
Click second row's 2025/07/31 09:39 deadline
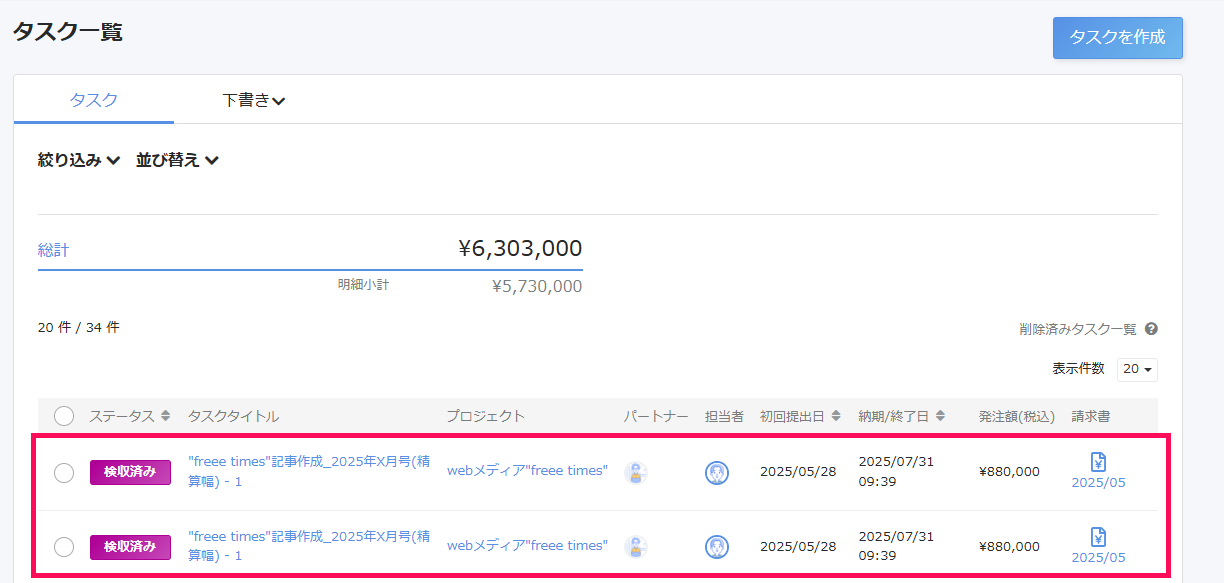(x=896, y=546)
